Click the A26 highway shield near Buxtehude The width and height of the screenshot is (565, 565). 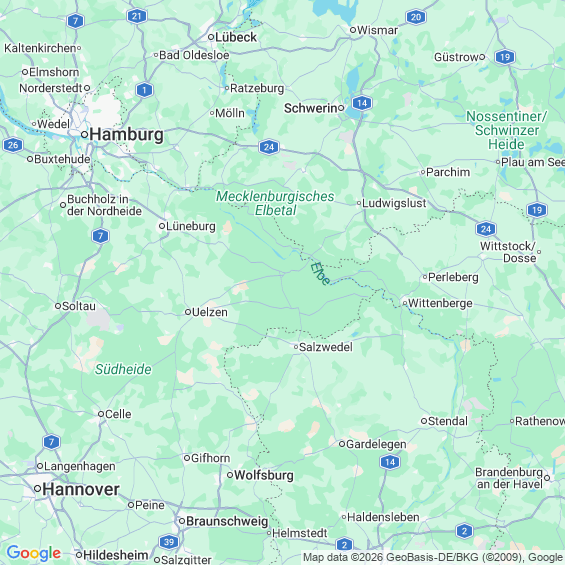13,145
